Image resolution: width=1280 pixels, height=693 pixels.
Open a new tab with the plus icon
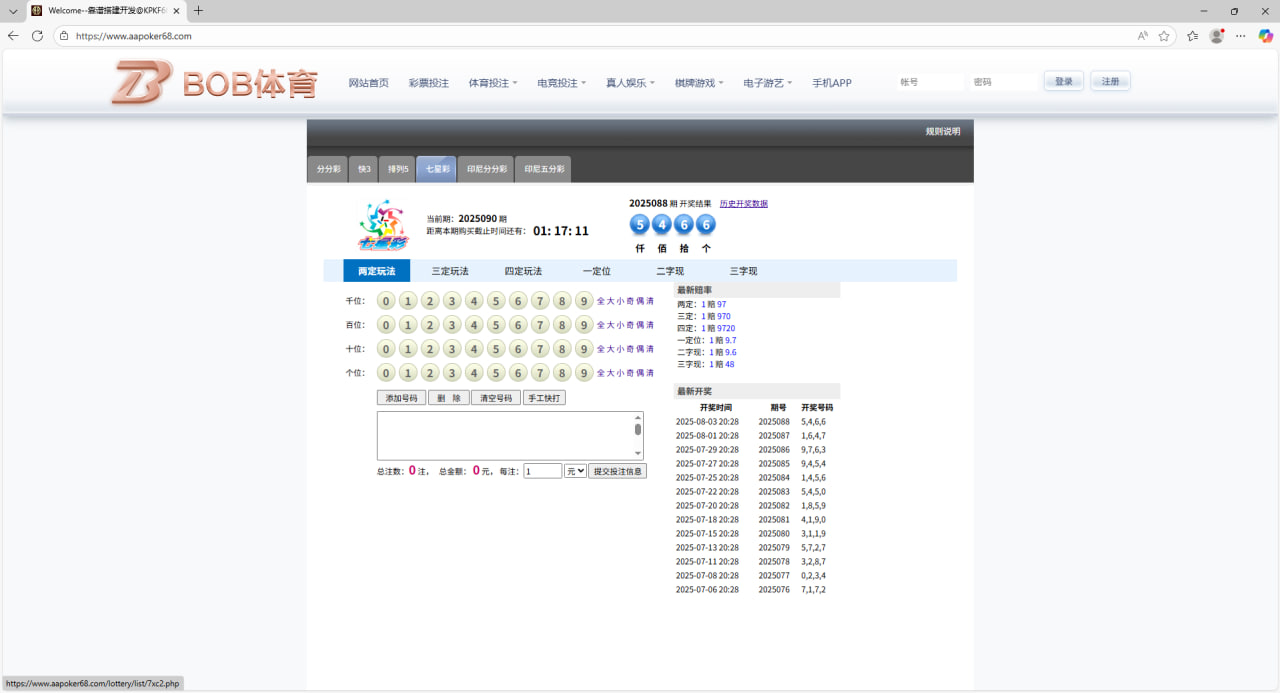pos(198,11)
